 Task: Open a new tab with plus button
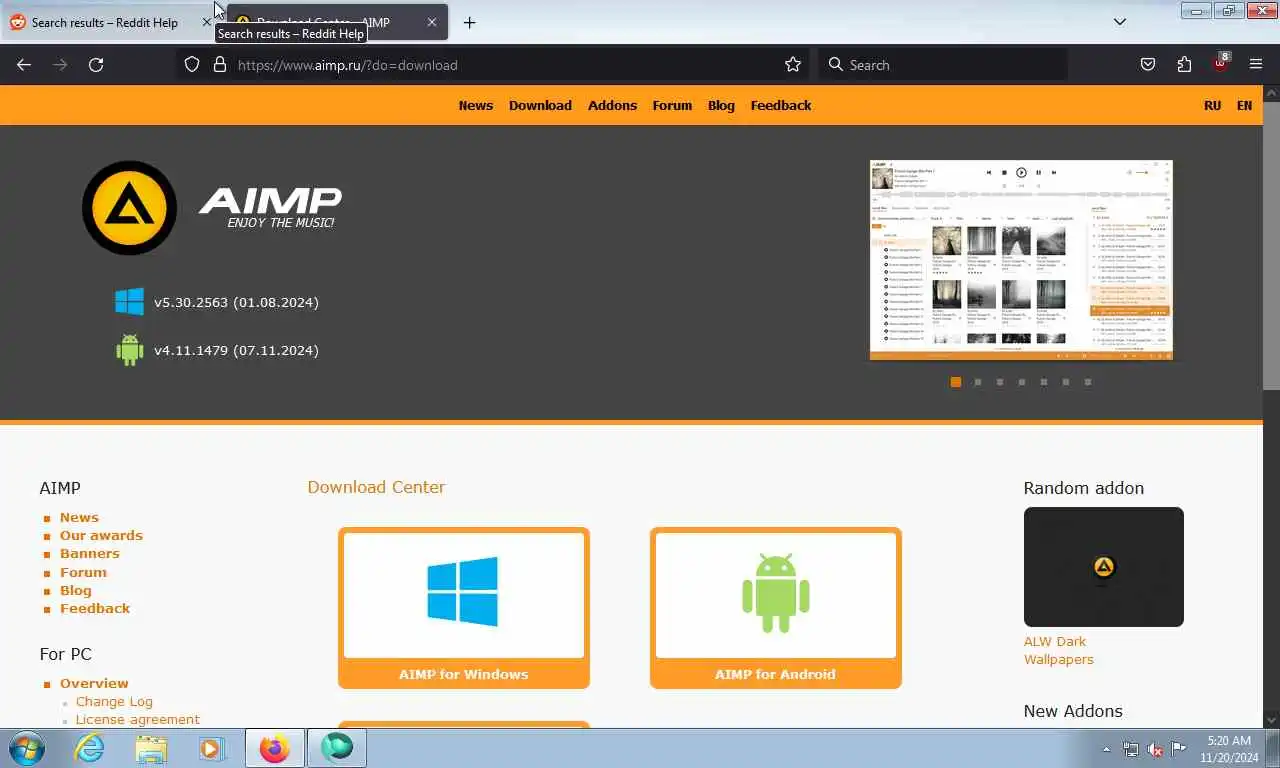click(x=469, y=22)
